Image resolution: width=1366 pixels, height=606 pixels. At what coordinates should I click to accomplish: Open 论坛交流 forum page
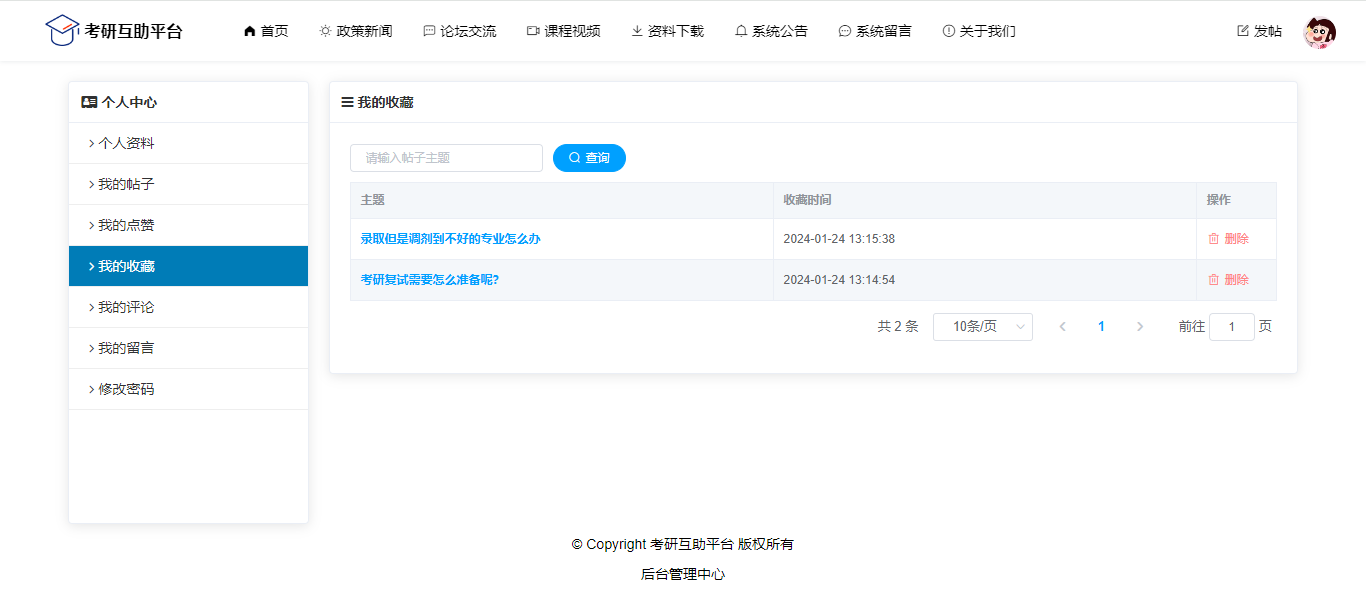click(460, 31)
